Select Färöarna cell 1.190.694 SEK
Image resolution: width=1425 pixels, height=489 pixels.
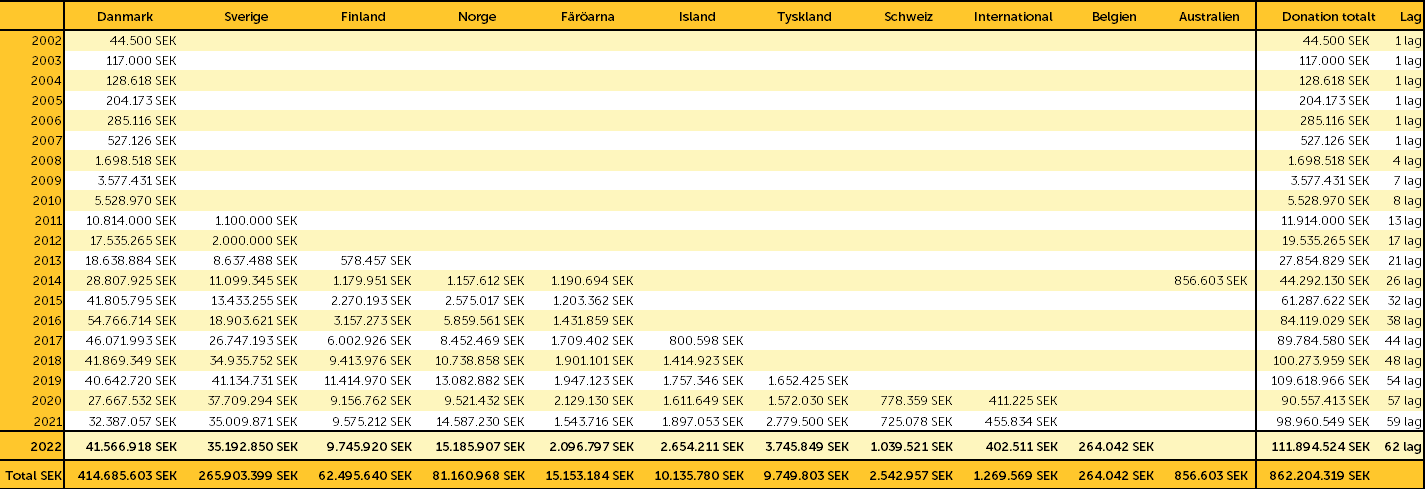(x=592, y=281)
